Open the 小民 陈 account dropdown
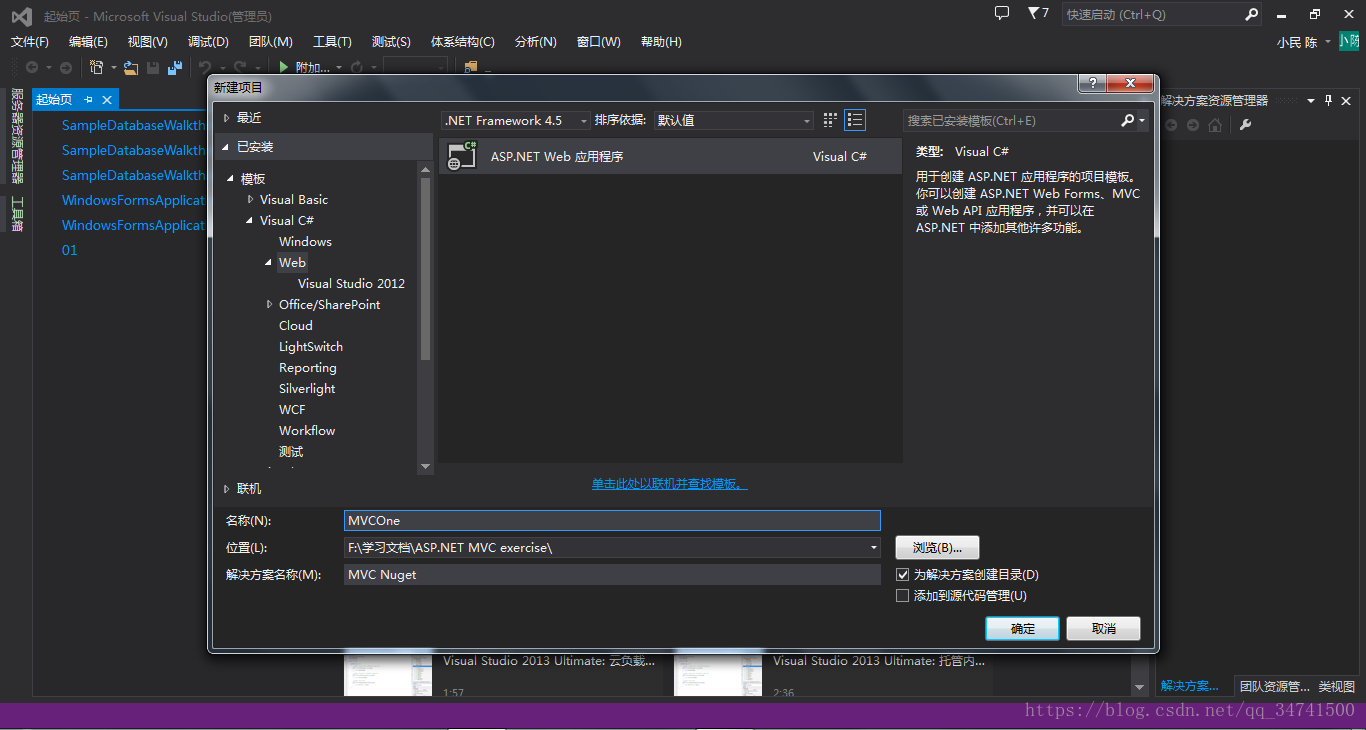The height and width of the screenshot is (730, 1366). pos(1328,41)
